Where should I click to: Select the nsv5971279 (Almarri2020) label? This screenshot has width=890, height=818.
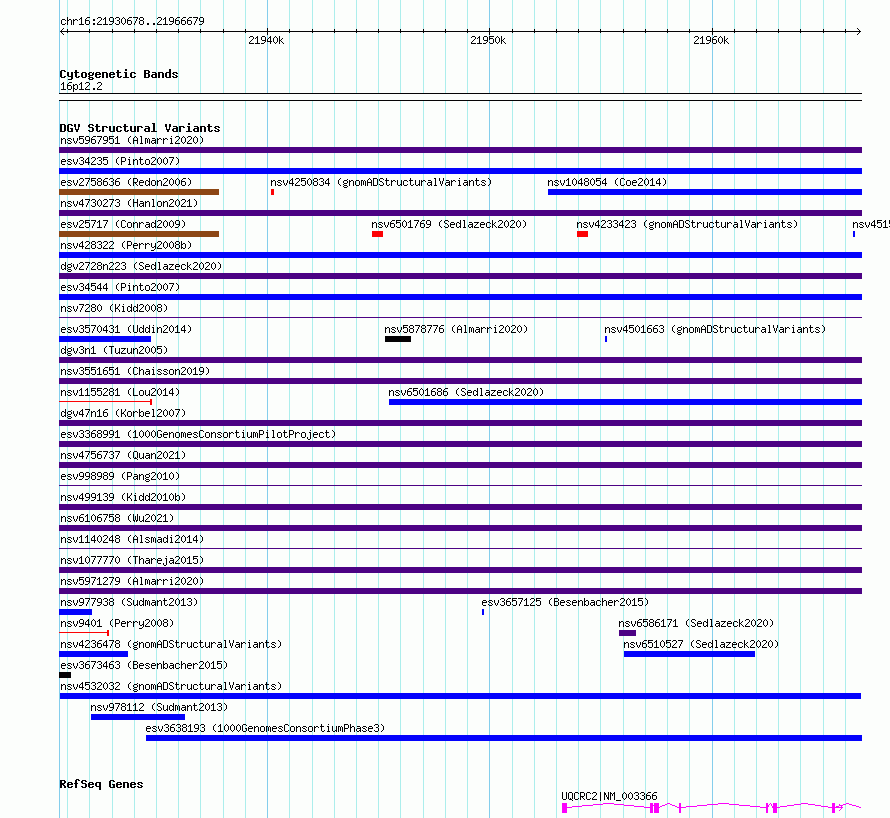tap(132, 581)
